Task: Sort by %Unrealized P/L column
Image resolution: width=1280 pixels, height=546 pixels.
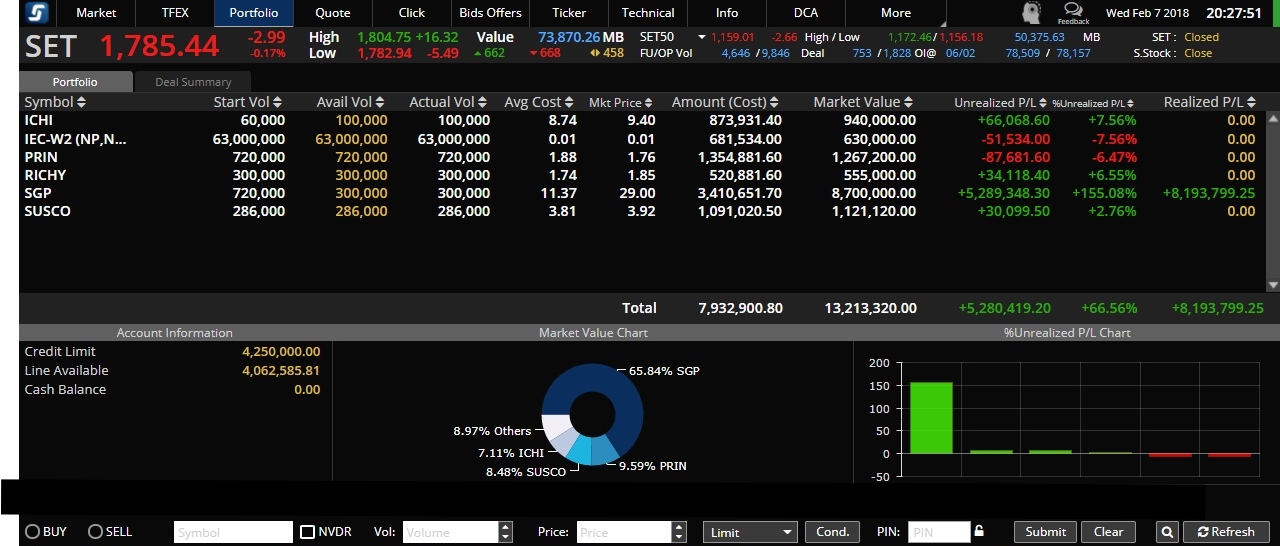Action: (x=1131, y=103)
